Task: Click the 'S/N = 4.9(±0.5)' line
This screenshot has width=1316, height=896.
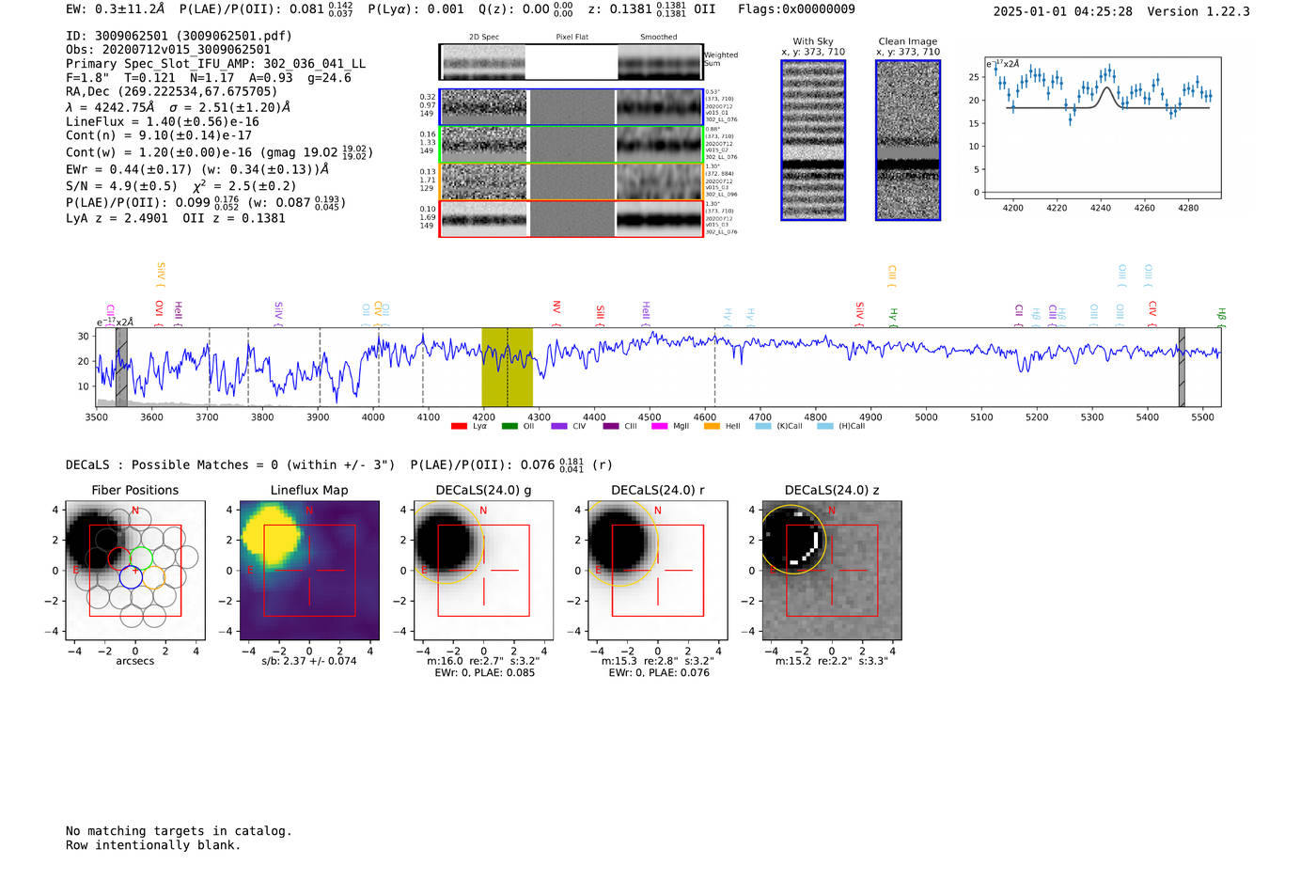Action: [122, 186]
